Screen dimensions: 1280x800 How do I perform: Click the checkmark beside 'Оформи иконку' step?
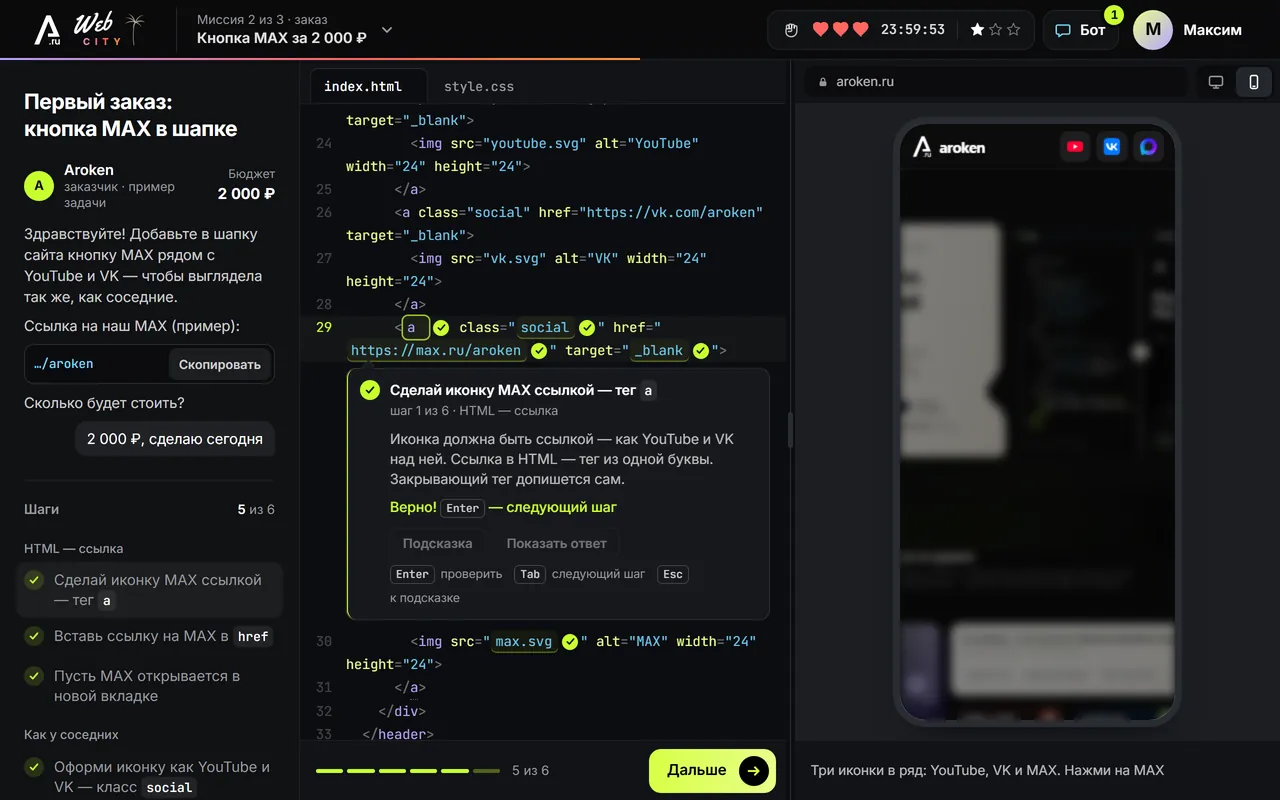pos(34,767)
